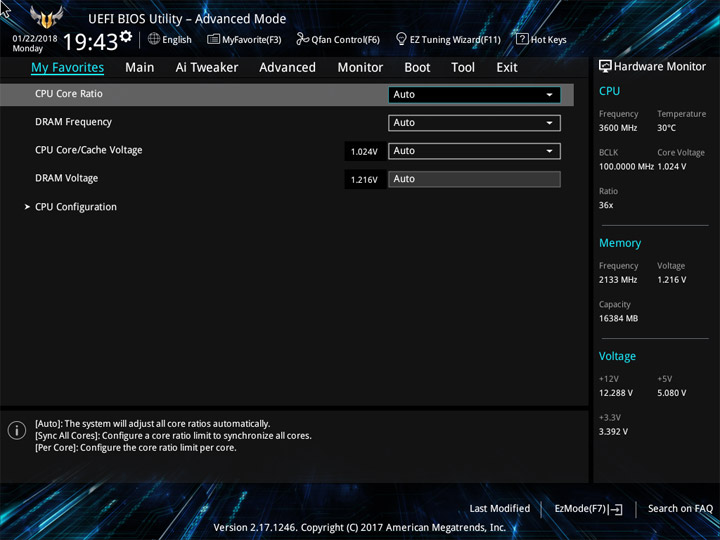Screen dimensions: 720x540
Task: Click the Hardware Monitor display icon
Action: (x=605, y=67)
